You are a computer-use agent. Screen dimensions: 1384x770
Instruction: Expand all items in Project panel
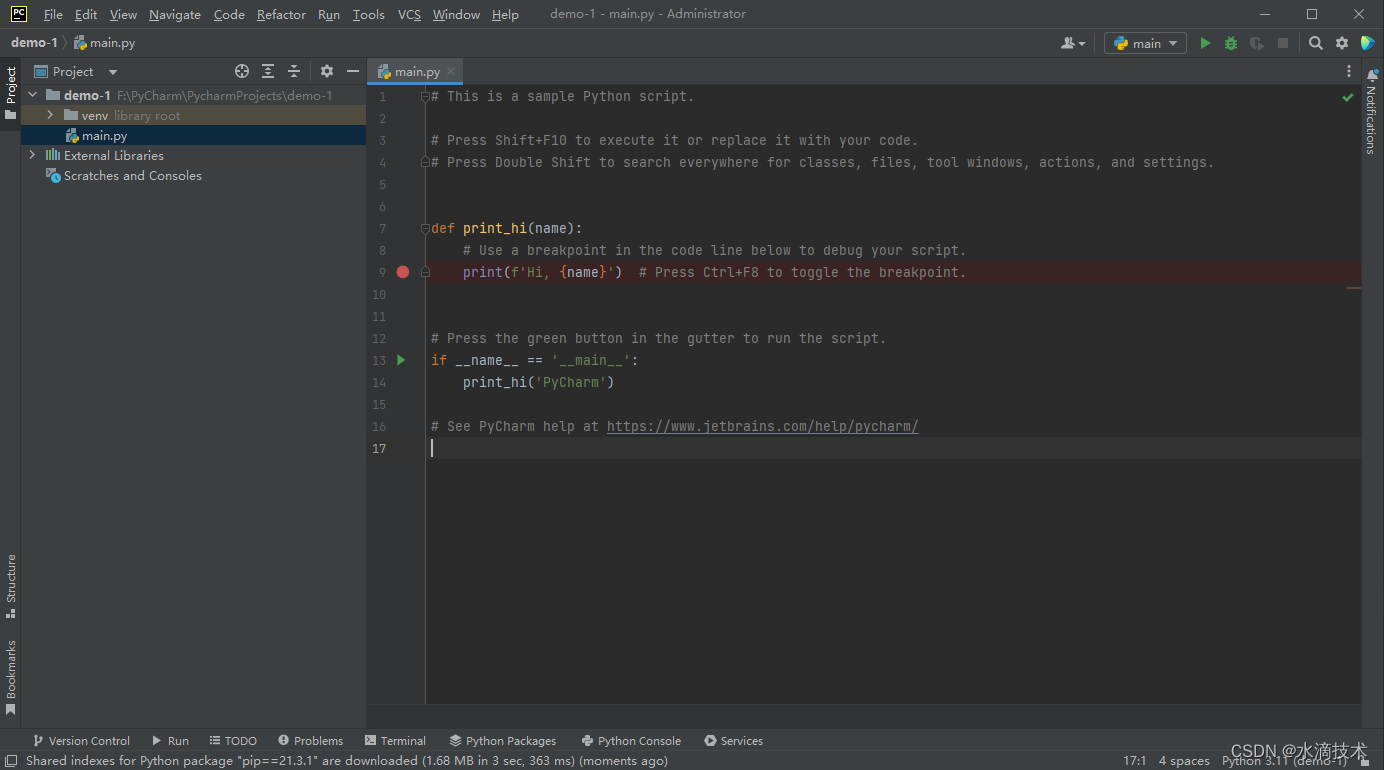click(268, 71)
